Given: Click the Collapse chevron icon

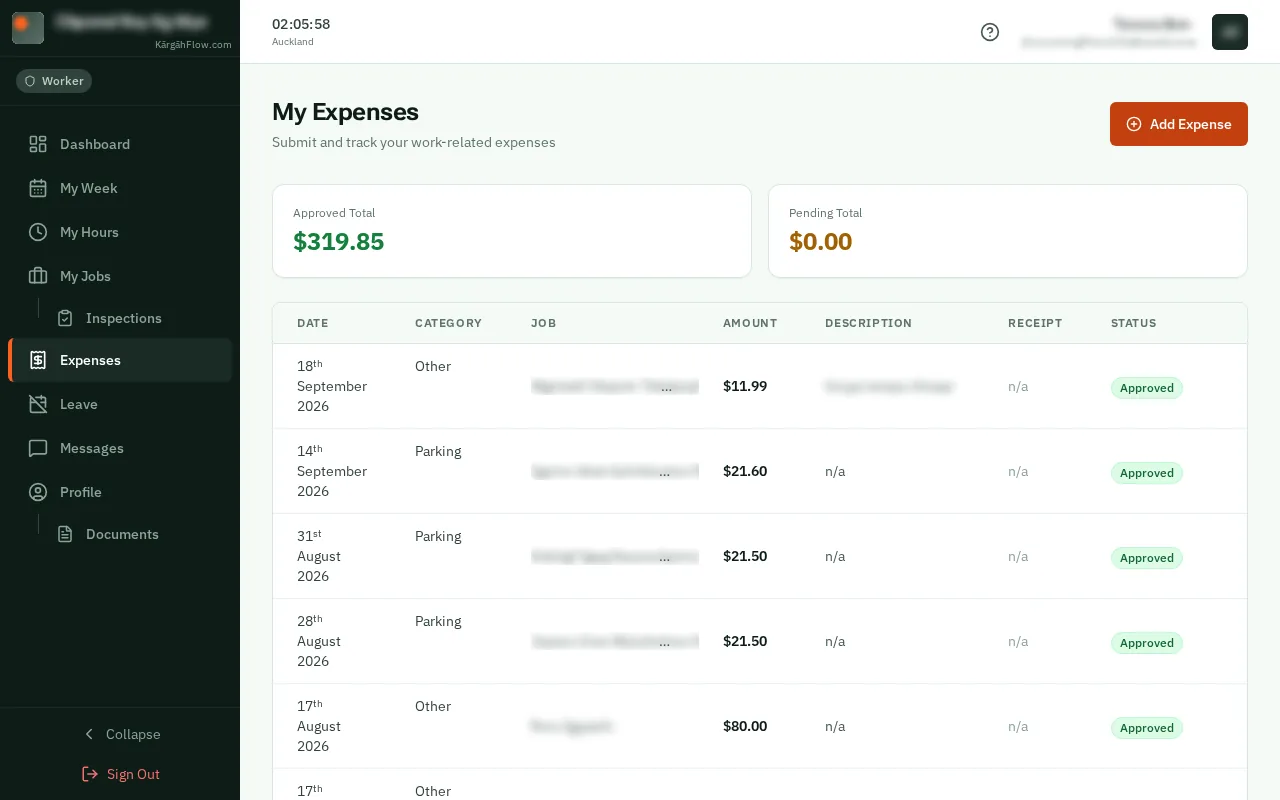Looking at the screenshot, I should (89, 734).
